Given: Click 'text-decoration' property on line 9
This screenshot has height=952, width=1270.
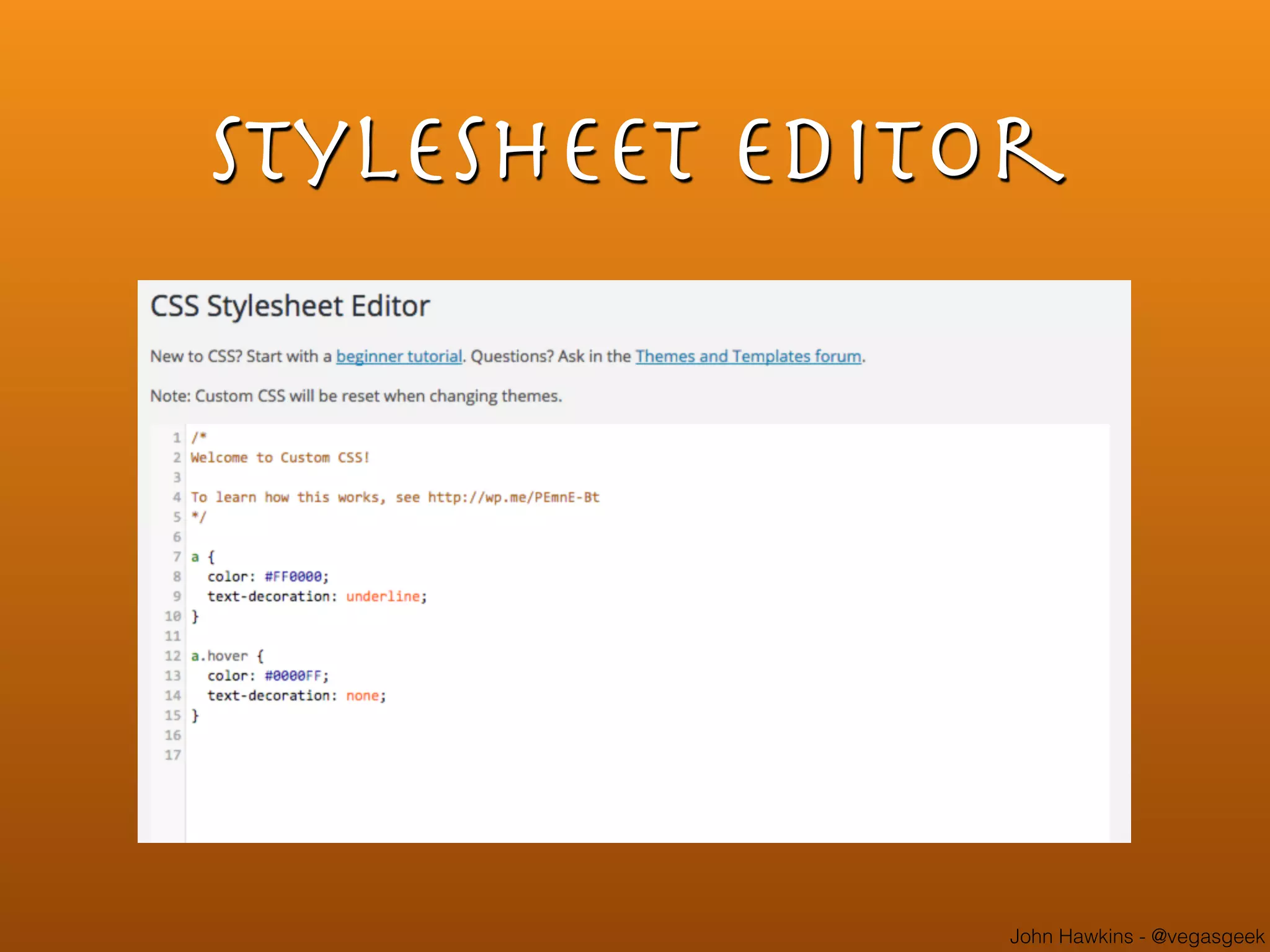Looking at the screenshot, I should click(269, 596).
